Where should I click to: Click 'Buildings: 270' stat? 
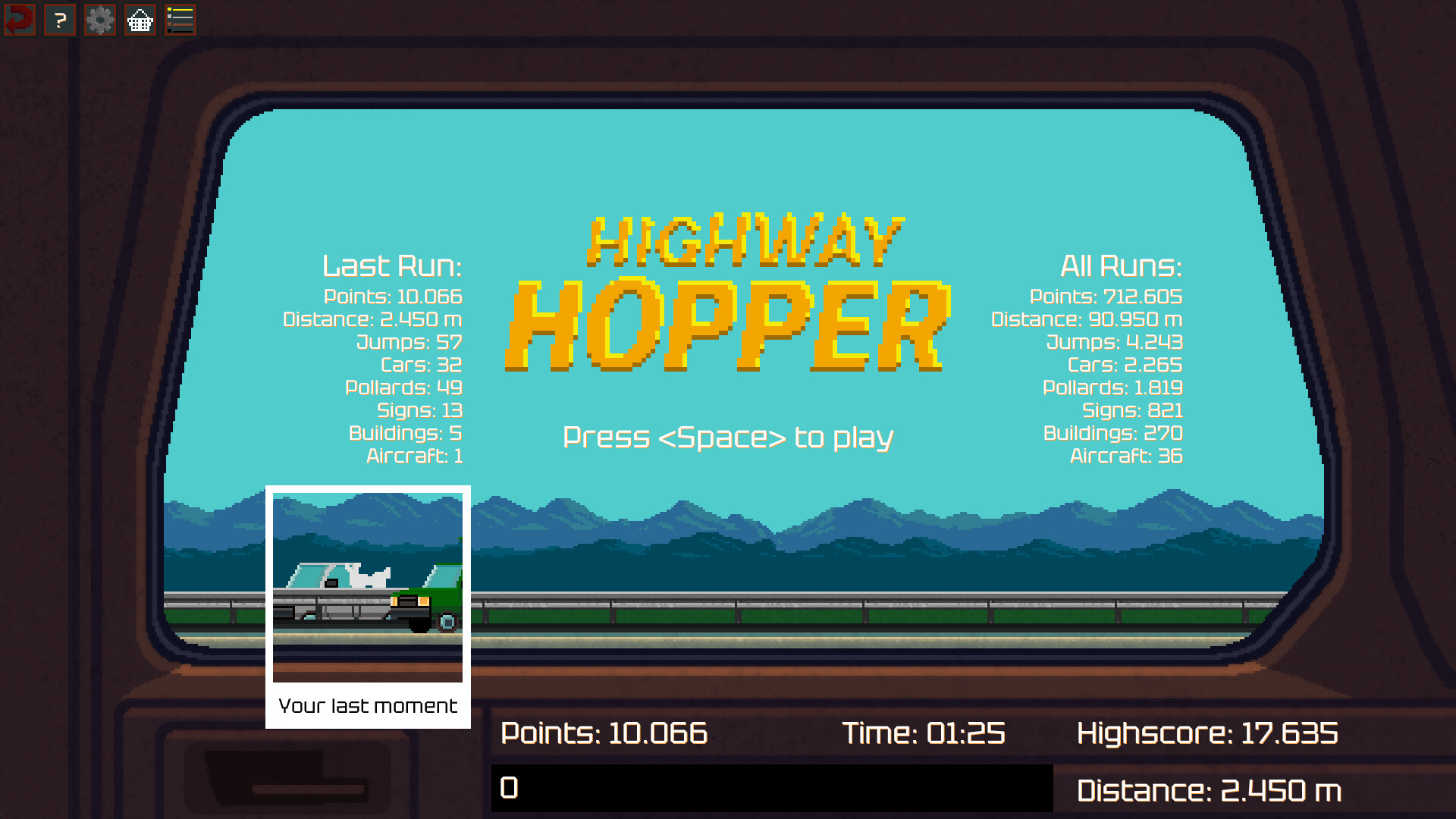click(1113, 433)
